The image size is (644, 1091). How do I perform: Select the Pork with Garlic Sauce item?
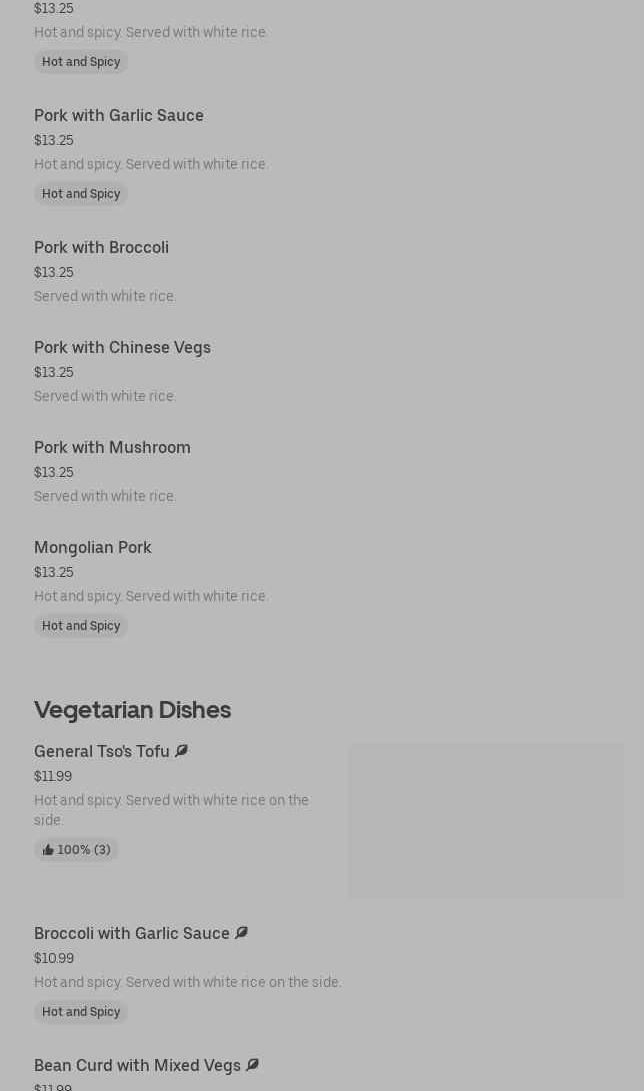[x=119, y=116]
